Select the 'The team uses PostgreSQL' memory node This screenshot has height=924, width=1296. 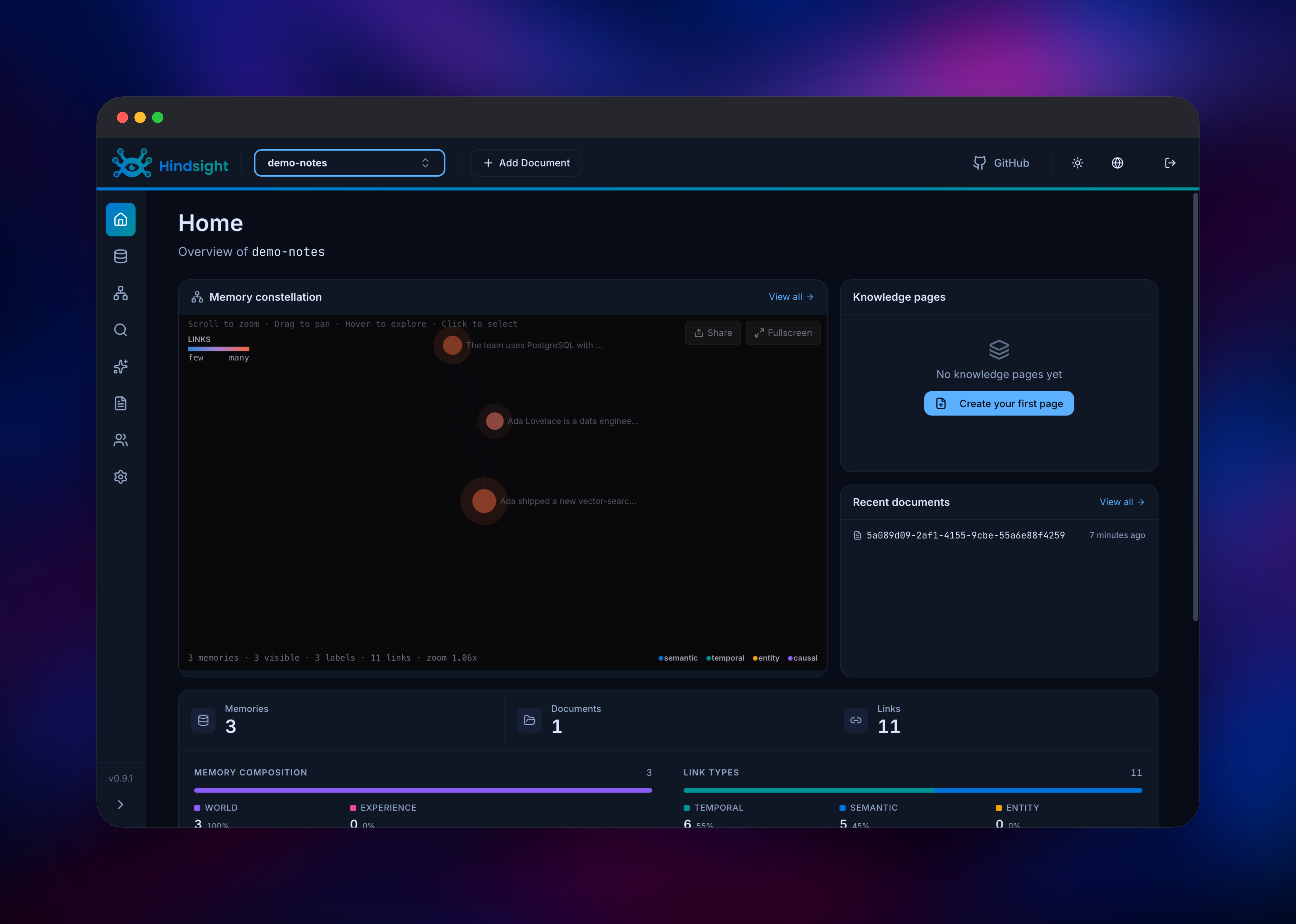click(452, 345)
